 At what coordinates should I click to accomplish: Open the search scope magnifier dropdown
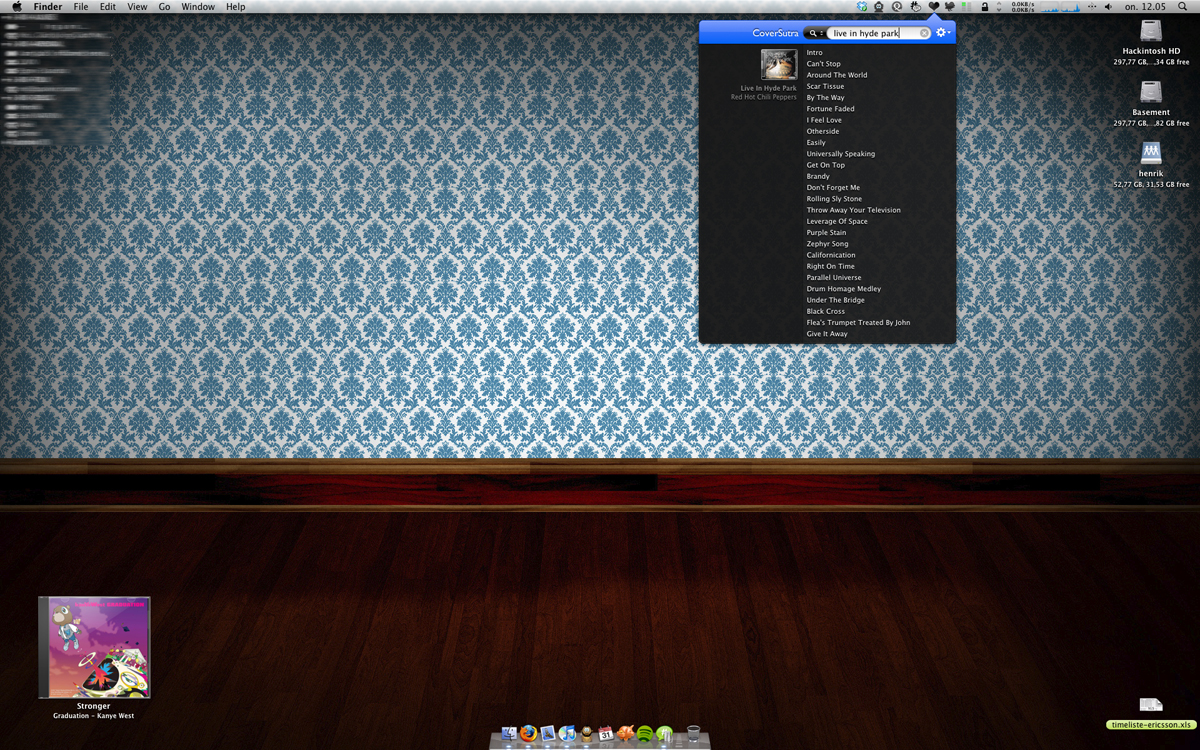(x=816, y=33)
